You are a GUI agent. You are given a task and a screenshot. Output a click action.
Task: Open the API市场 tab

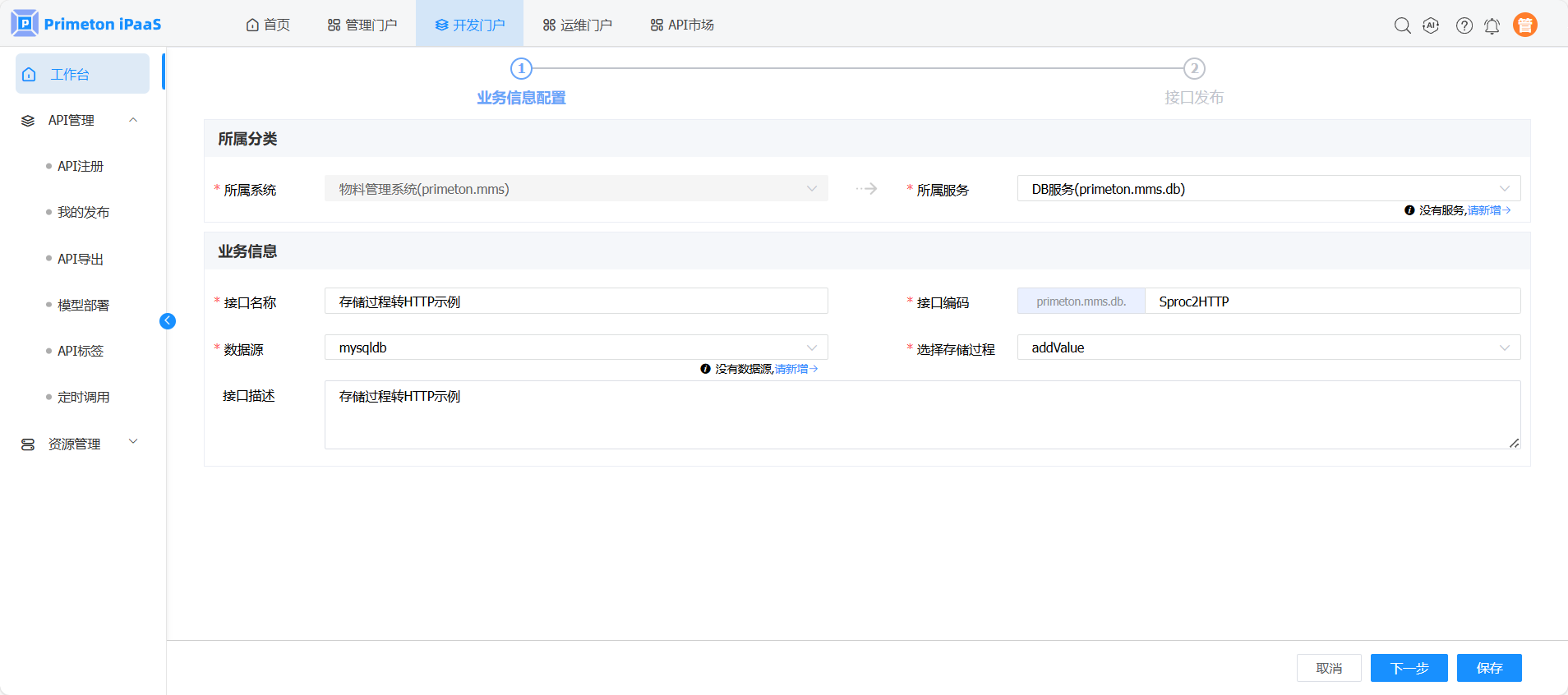pos(682,25)
